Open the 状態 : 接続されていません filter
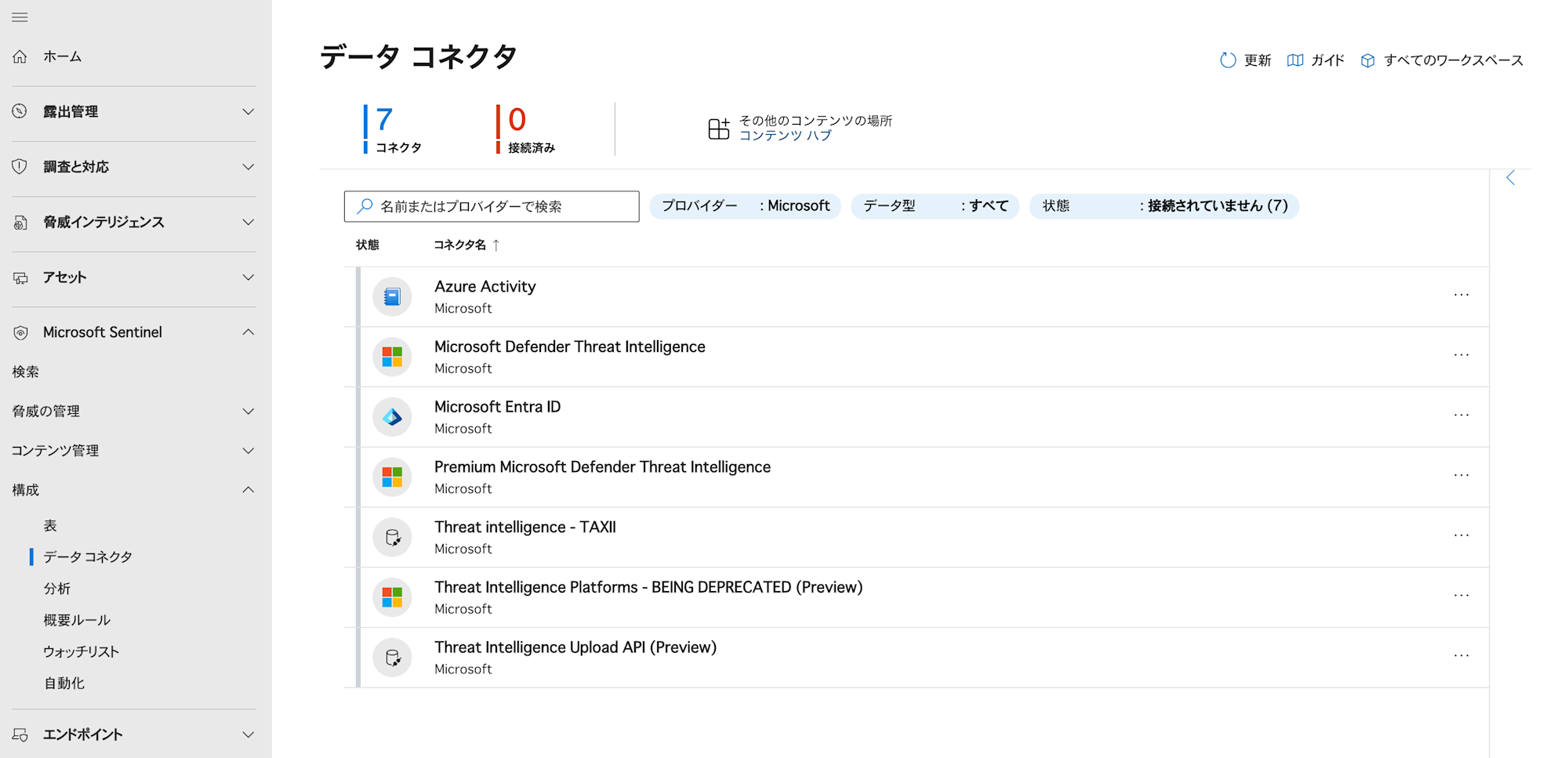 [x=1164, y=206]
